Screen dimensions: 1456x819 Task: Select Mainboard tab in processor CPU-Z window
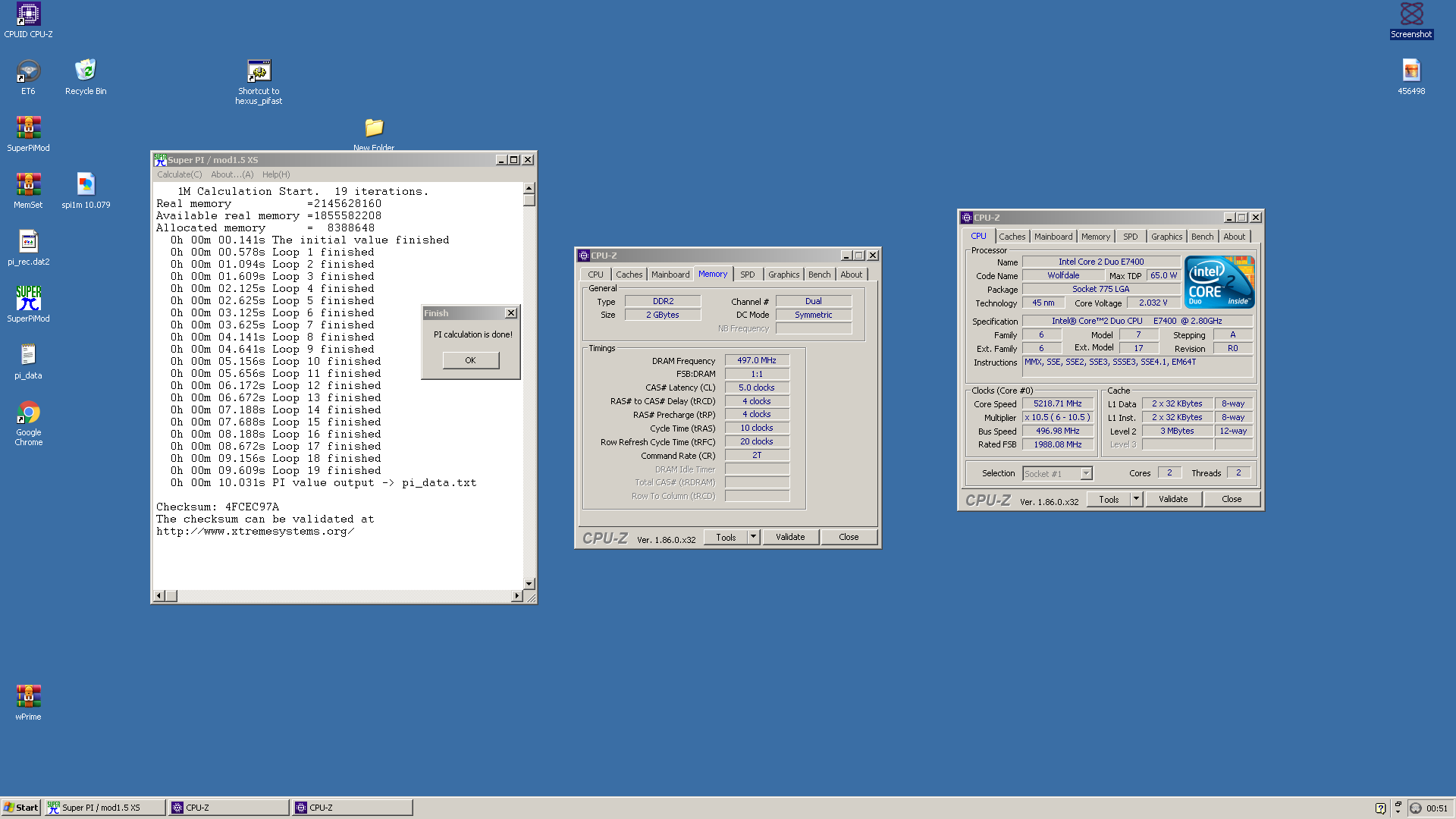pos(1053,237)
